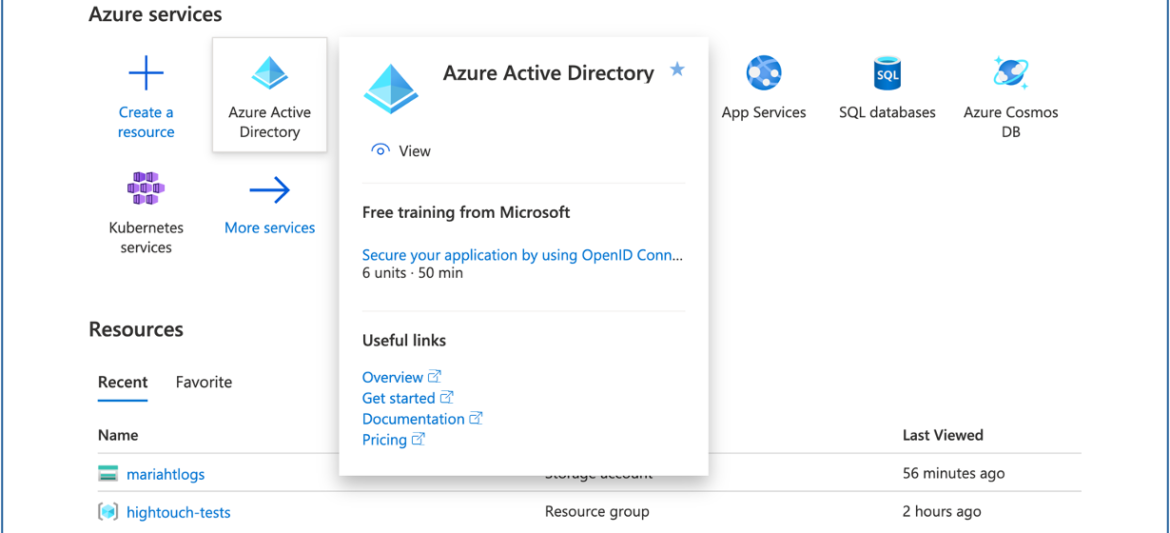Open the Azure Cosmos DB icon

[1011, 73]
